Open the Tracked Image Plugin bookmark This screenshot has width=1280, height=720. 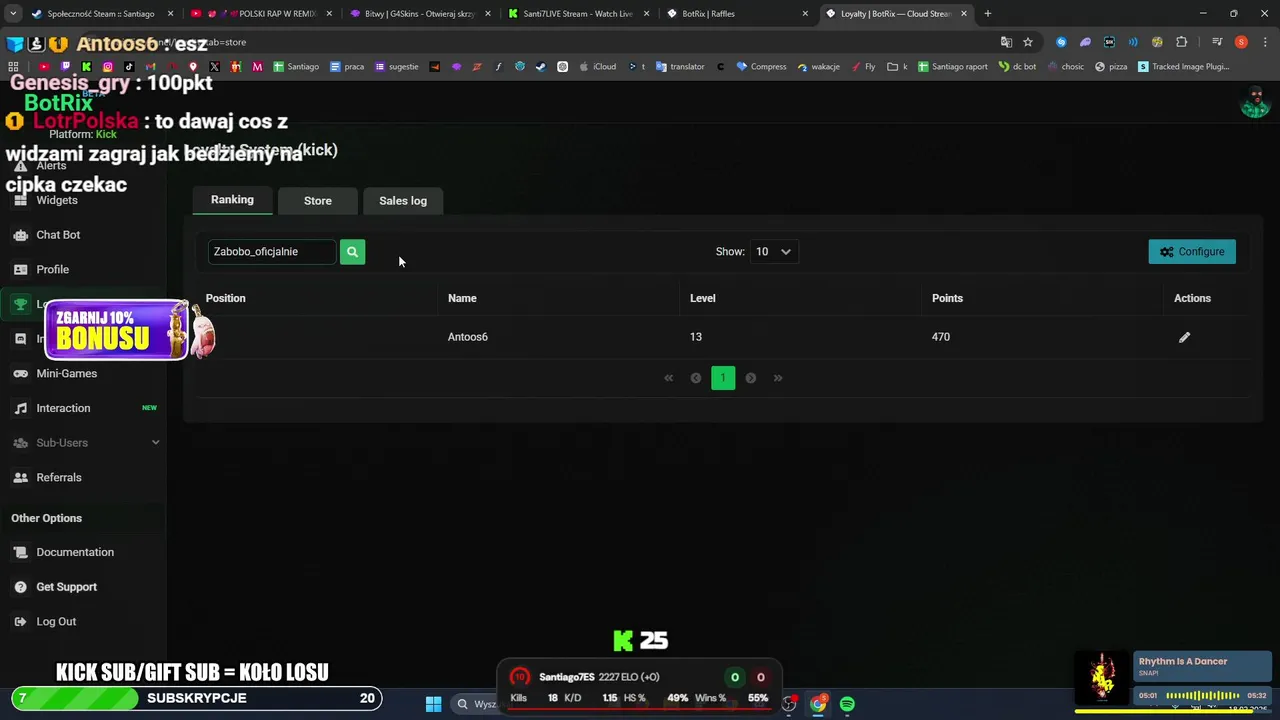[1184, 67]
